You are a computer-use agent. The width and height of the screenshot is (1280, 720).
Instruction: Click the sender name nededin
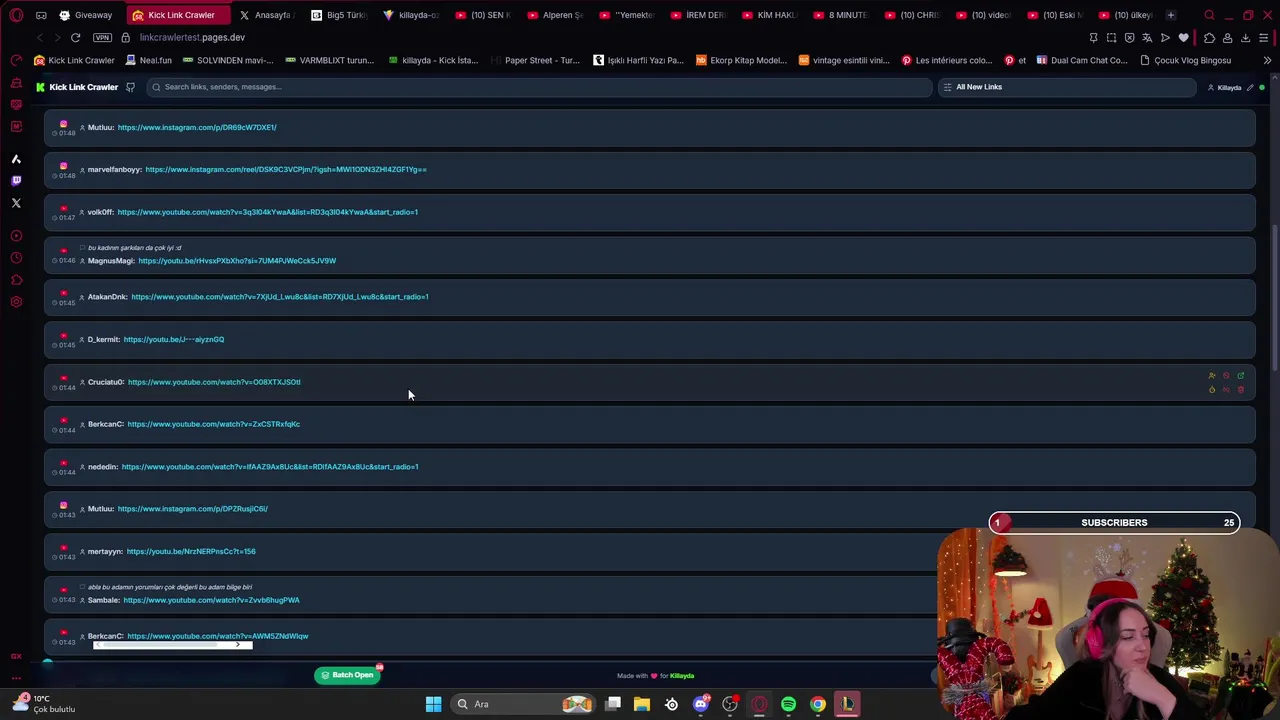pyautogui.click(x=102, y=467)
